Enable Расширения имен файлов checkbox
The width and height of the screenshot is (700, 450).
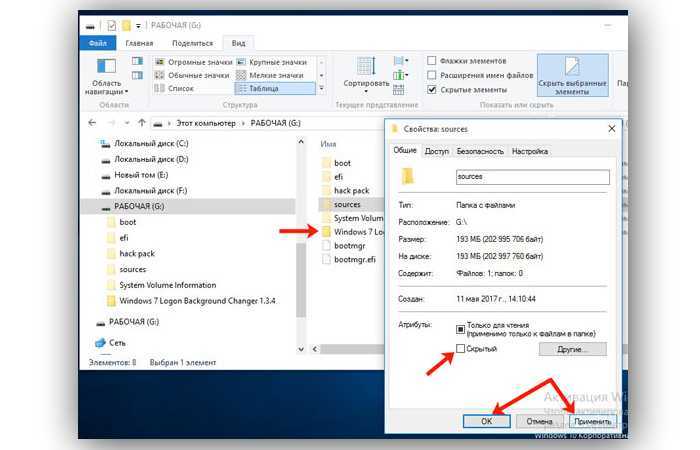coord(431,75)
